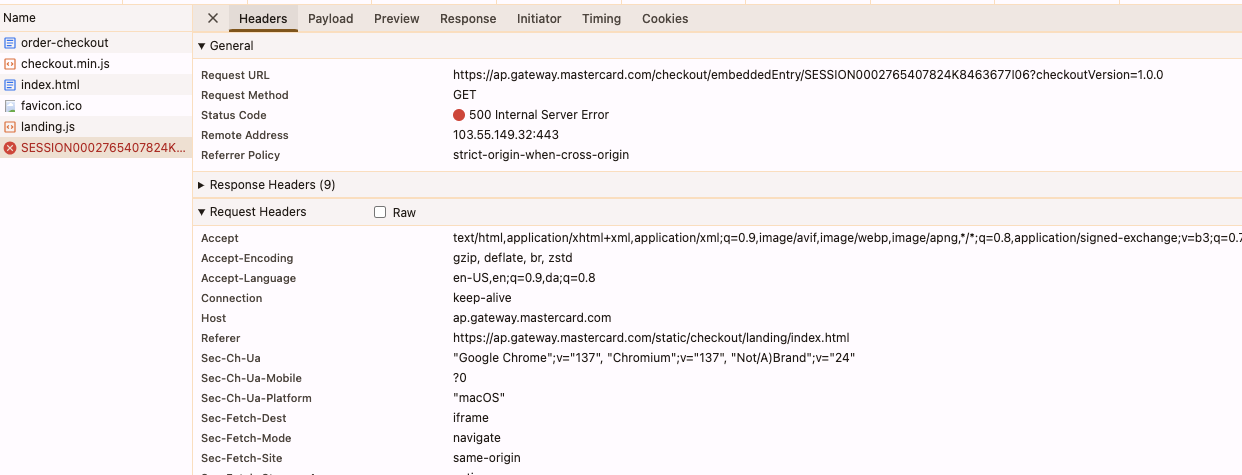Switch to the Payload tab

330,18
